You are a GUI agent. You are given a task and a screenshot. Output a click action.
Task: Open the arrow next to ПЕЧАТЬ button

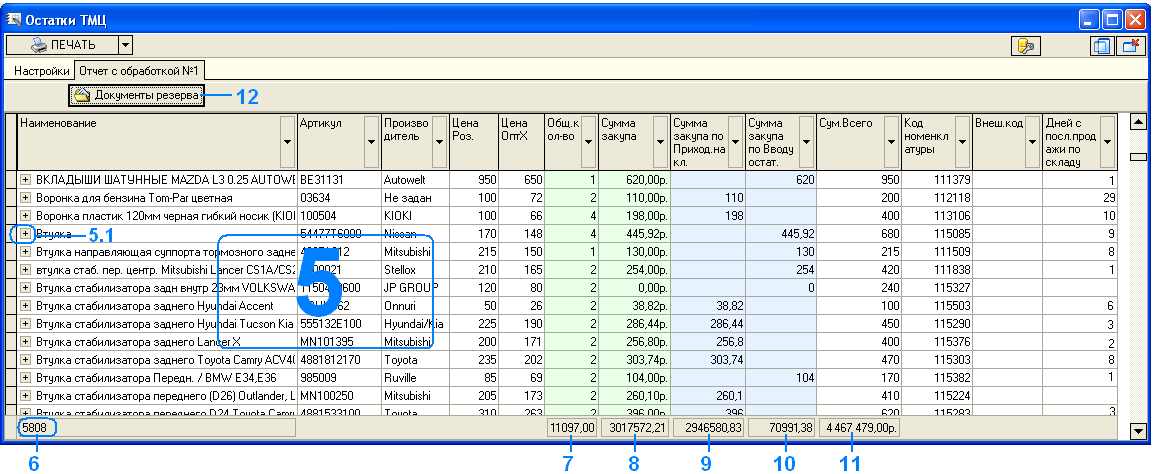coord(124,45)
